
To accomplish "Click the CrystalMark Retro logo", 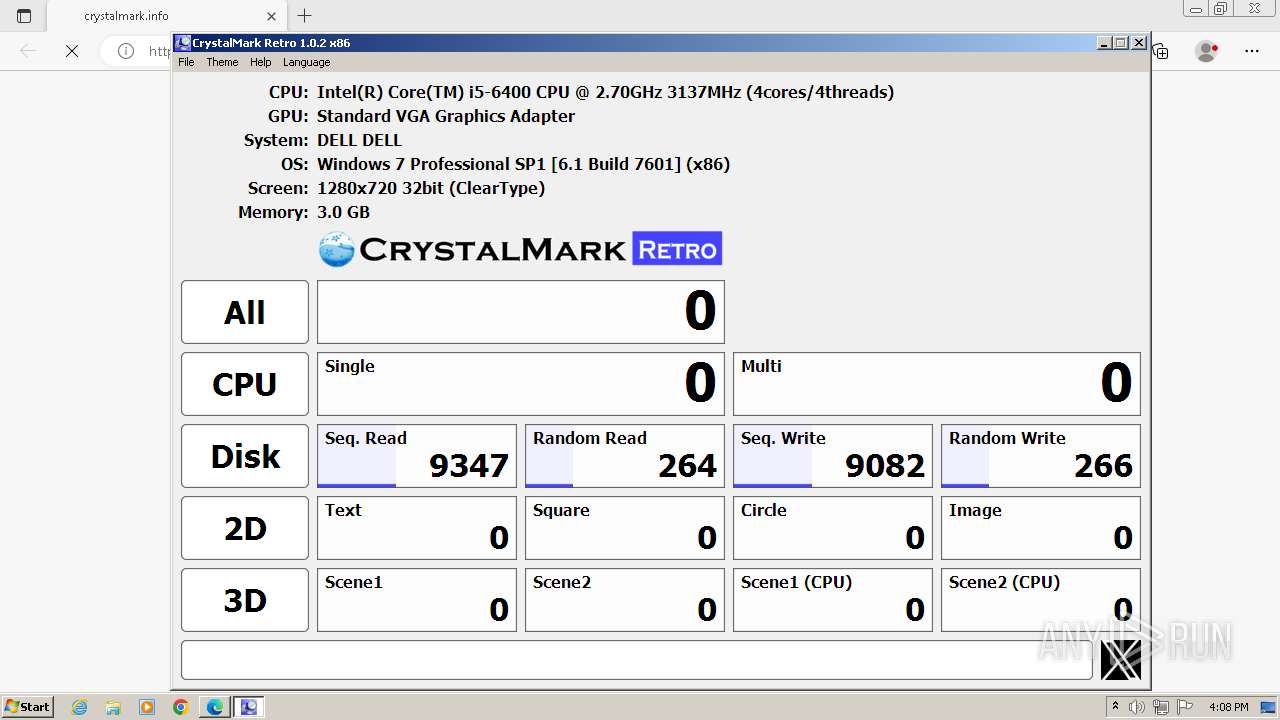I will (x=520, y=249).
